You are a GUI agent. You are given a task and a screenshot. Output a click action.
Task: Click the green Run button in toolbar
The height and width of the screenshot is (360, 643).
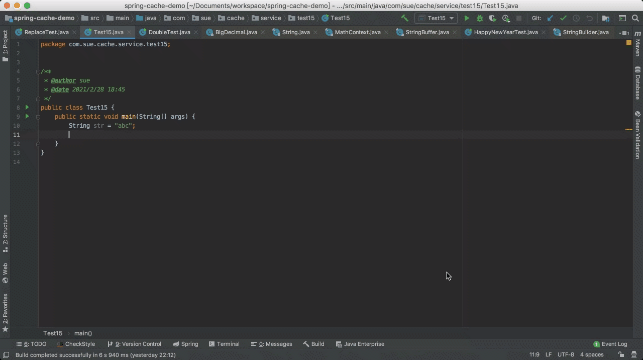(467, 18)
